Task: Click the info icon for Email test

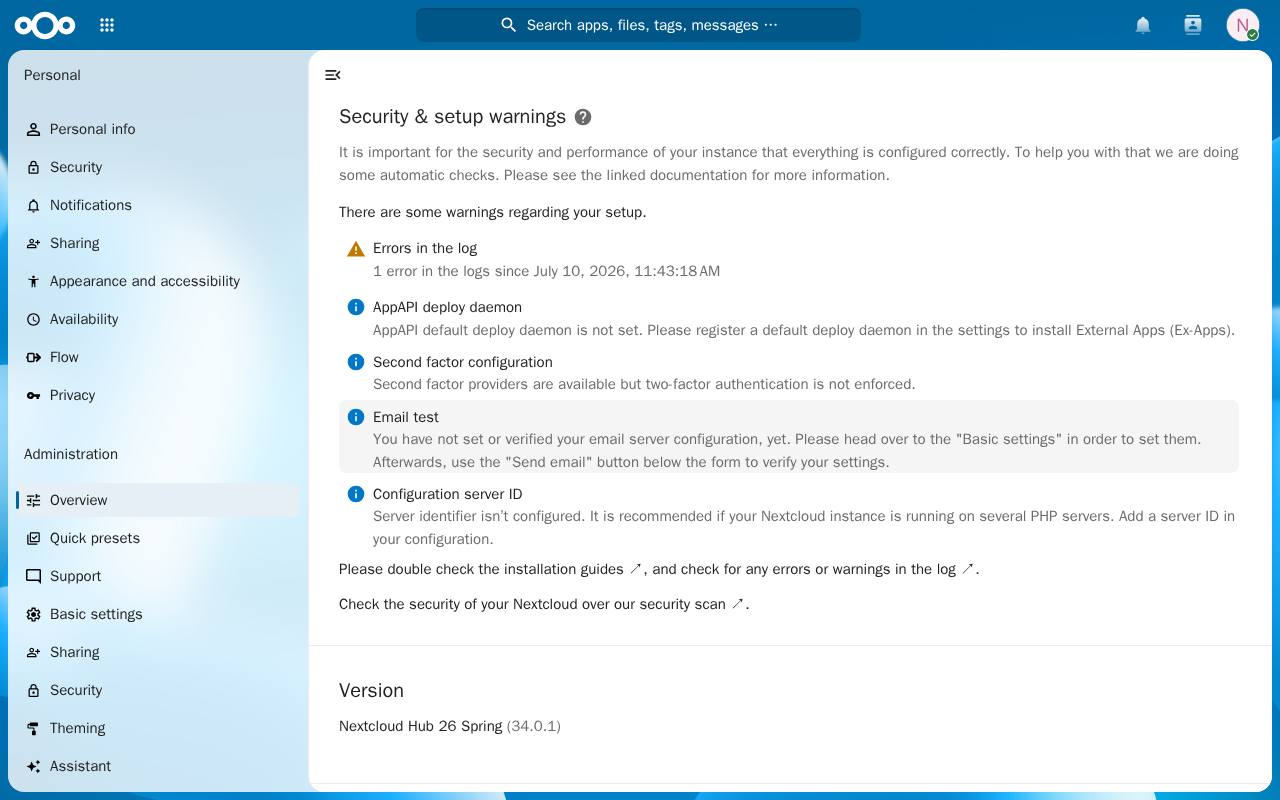Action: pos(356,417)
